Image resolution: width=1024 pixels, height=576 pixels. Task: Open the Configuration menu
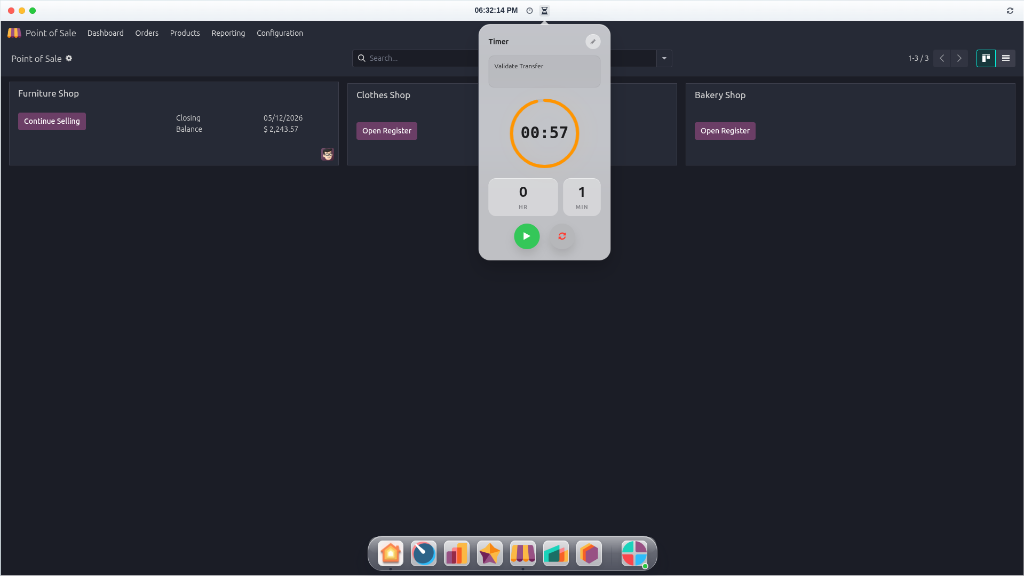(280, 33)
